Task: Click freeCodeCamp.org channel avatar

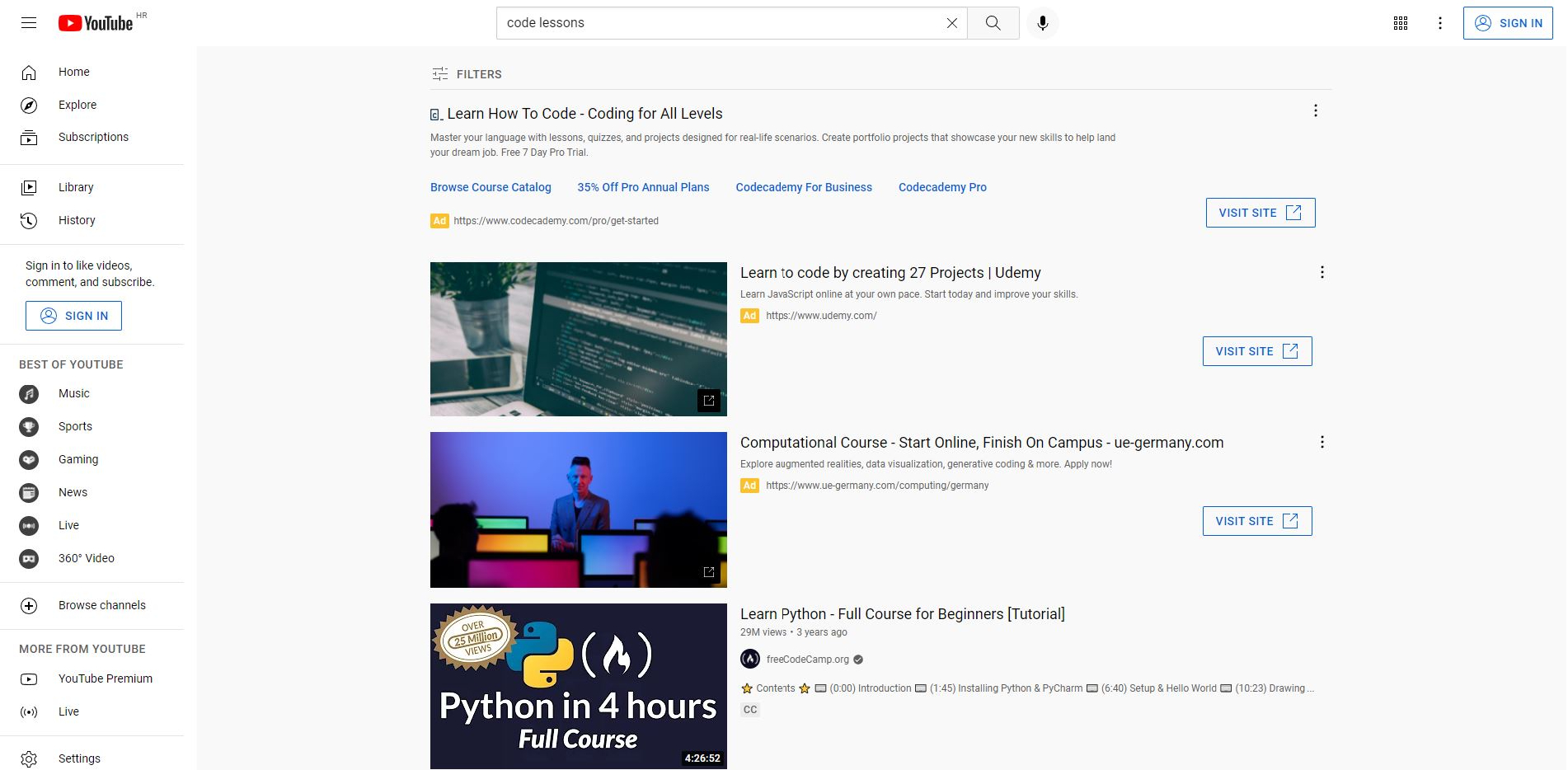Action: pyautogui.click(x=750, y=660)
